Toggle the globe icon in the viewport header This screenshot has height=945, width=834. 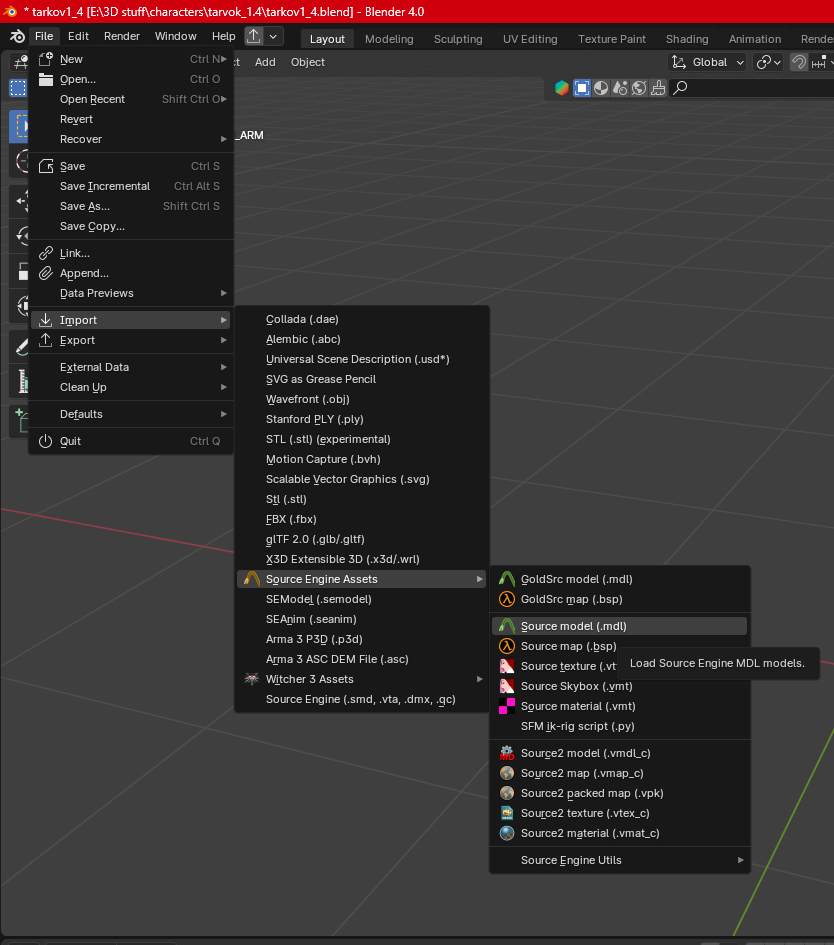(639, 88)
